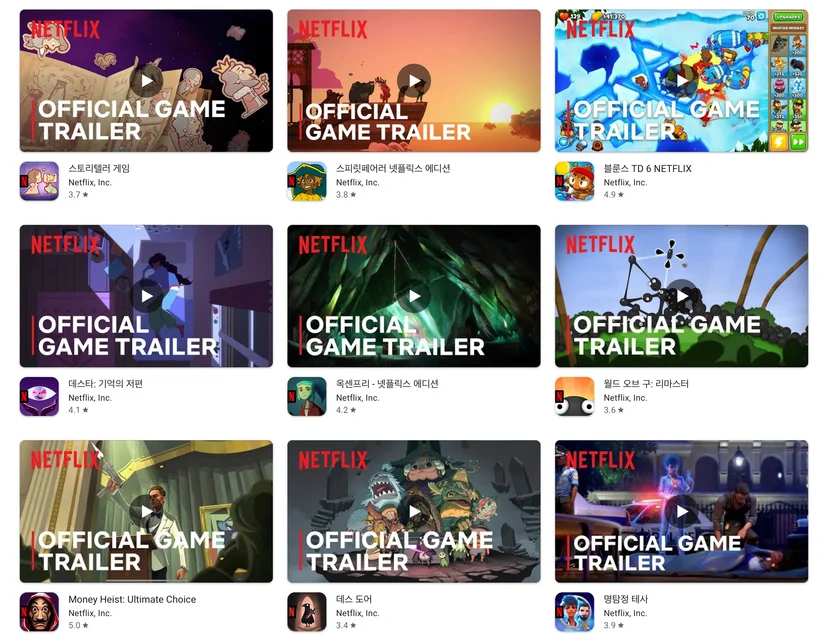828x639 pixels.
Task: Open the 데스 도어 crow app icon
Action: pyautogui.click(x=307, y=612)
